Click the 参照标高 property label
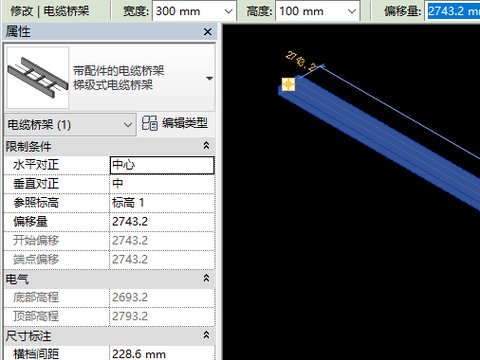The image size is (480, 360). tap(36, 203)
